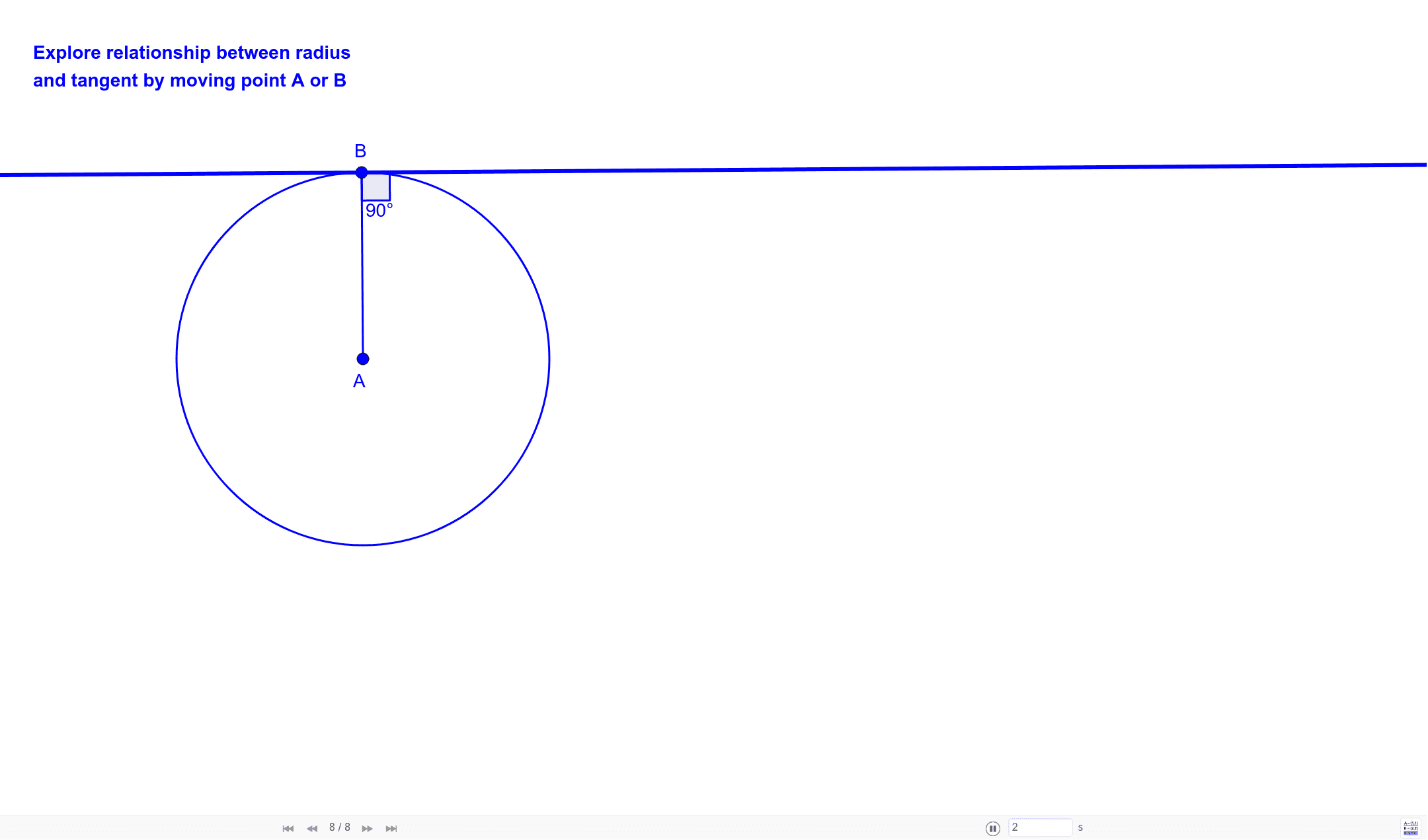Click the skip-to-first construction step control
Viewport: 1428px width, 840px height.
[x=288, y=827]
